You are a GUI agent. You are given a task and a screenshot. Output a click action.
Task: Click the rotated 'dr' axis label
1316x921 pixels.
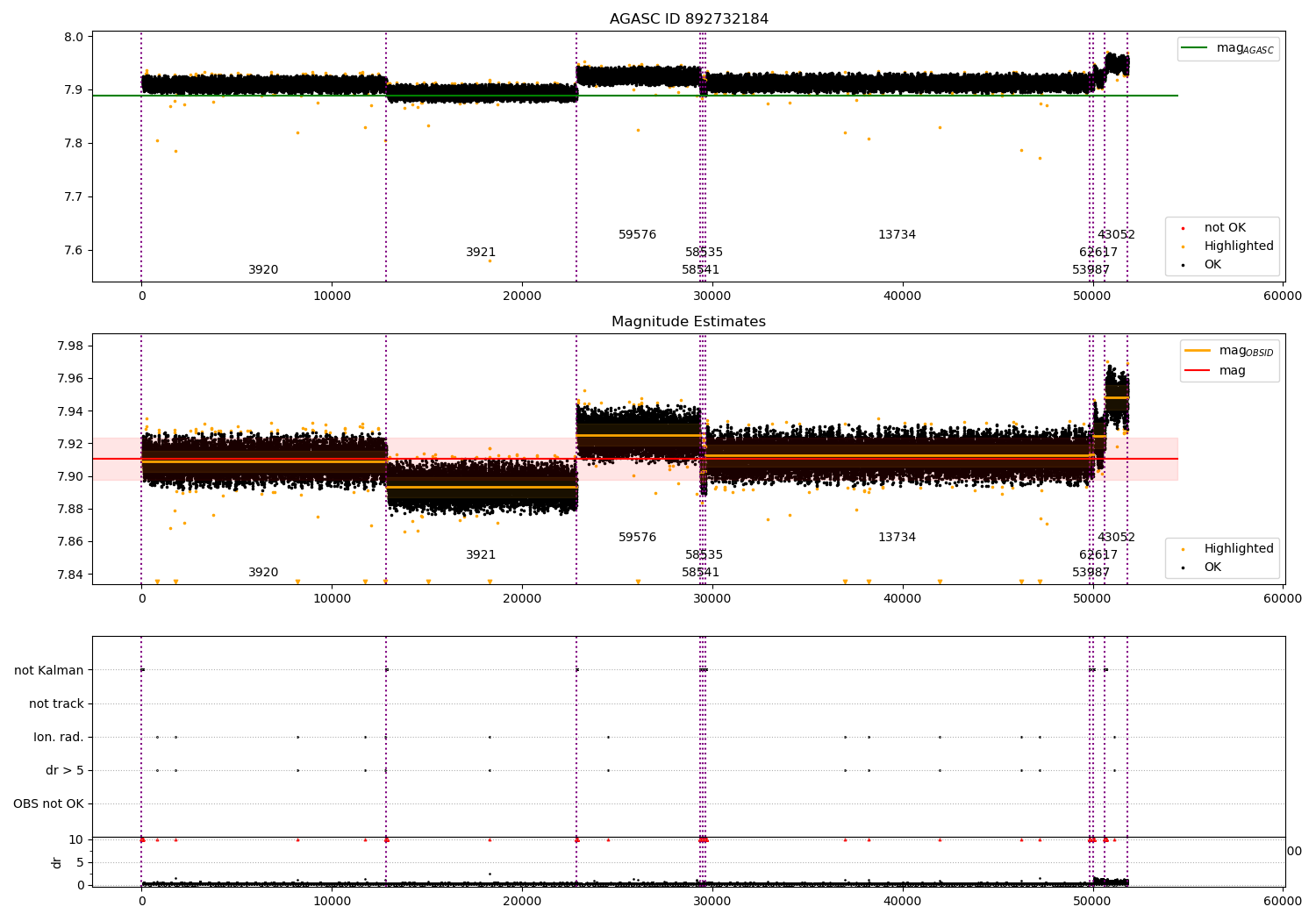point(57,862)
